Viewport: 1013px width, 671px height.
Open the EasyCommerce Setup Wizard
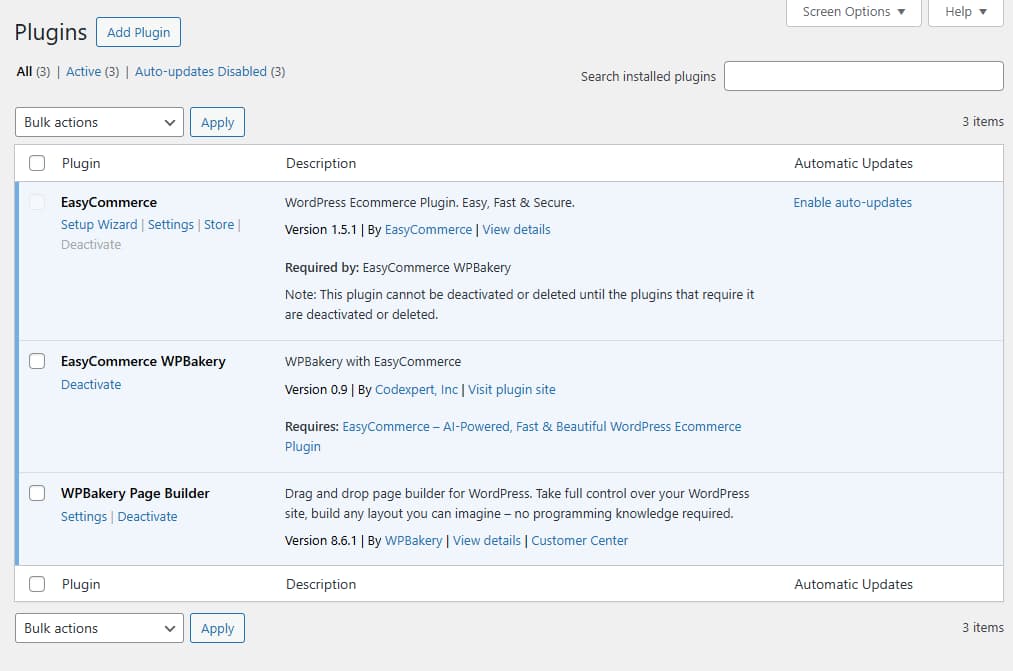coord(99,224)
